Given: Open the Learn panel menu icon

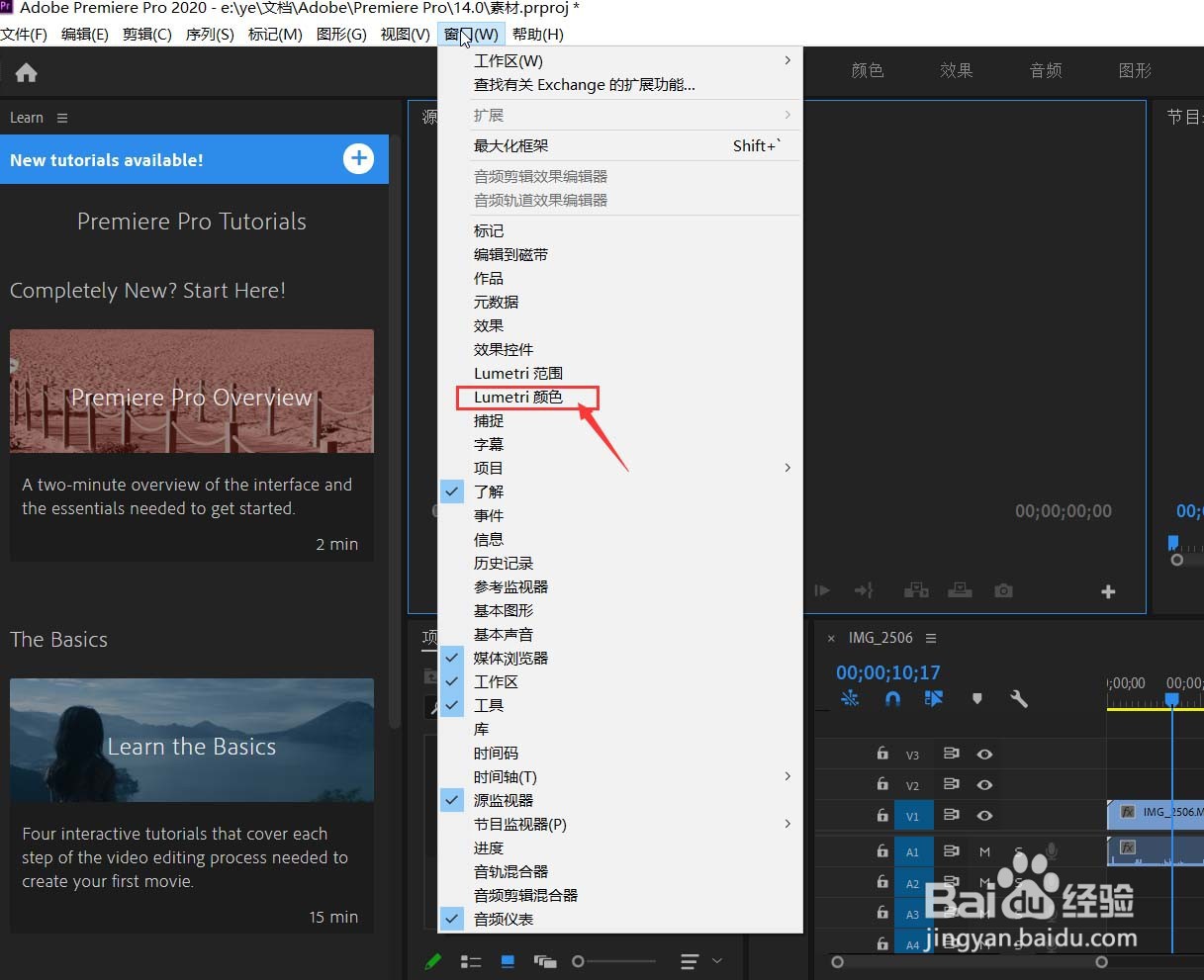Looking at the screenshot, I should (62, 118).
